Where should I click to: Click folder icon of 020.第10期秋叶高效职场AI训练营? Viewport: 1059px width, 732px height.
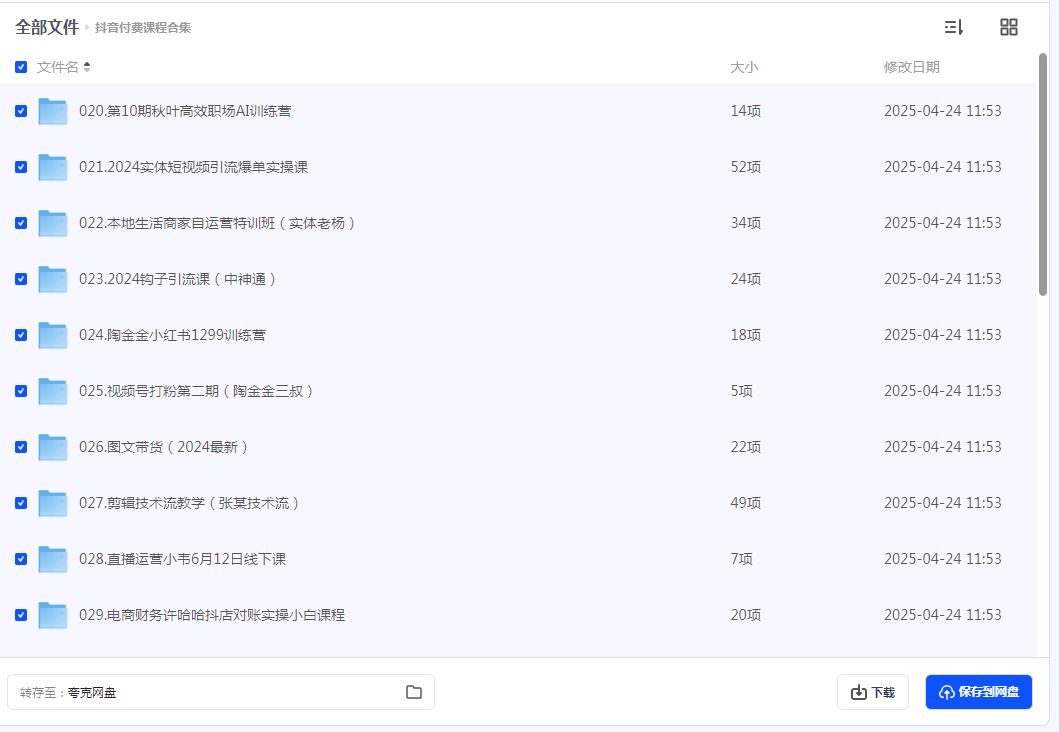click(x=52, y=111)
